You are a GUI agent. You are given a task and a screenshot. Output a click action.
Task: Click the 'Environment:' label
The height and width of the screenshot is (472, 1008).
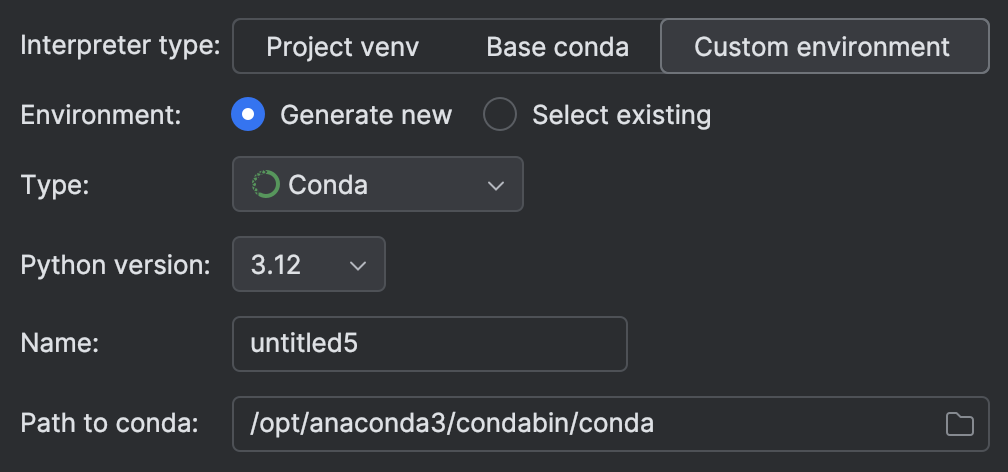point(101,115)
